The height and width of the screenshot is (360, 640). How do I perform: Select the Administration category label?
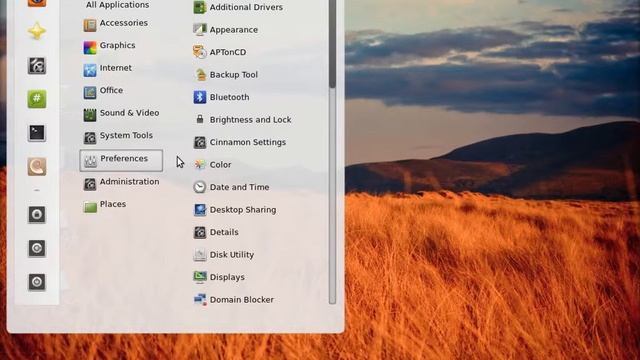coord(129,182)
